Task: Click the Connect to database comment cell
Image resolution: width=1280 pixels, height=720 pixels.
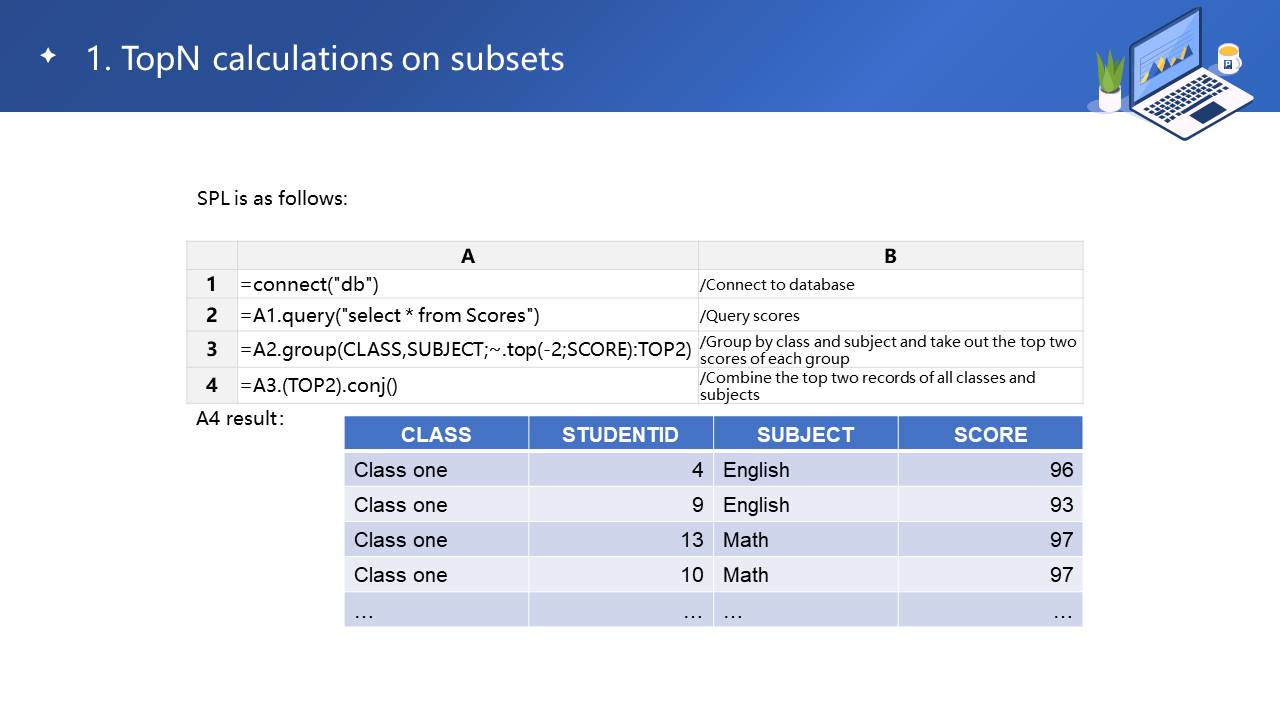Action: 890,284
